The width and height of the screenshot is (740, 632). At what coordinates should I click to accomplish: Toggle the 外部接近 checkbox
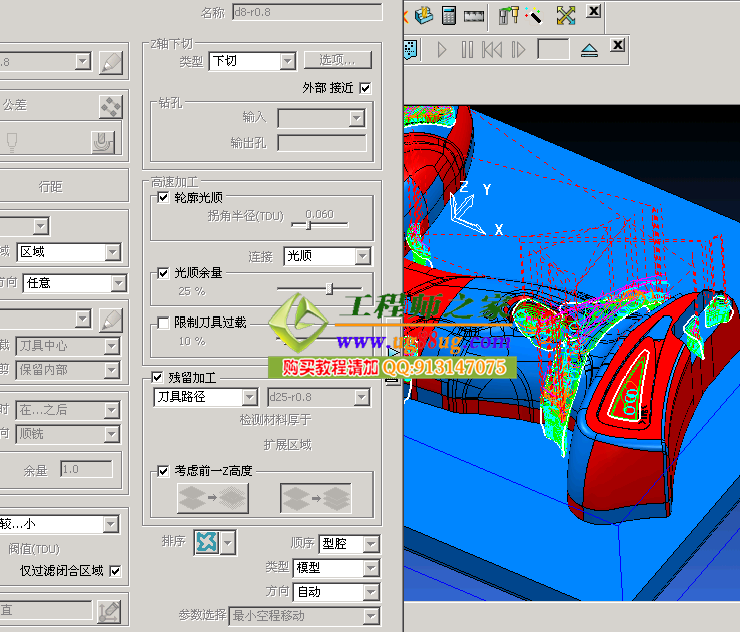coord(365,88)
